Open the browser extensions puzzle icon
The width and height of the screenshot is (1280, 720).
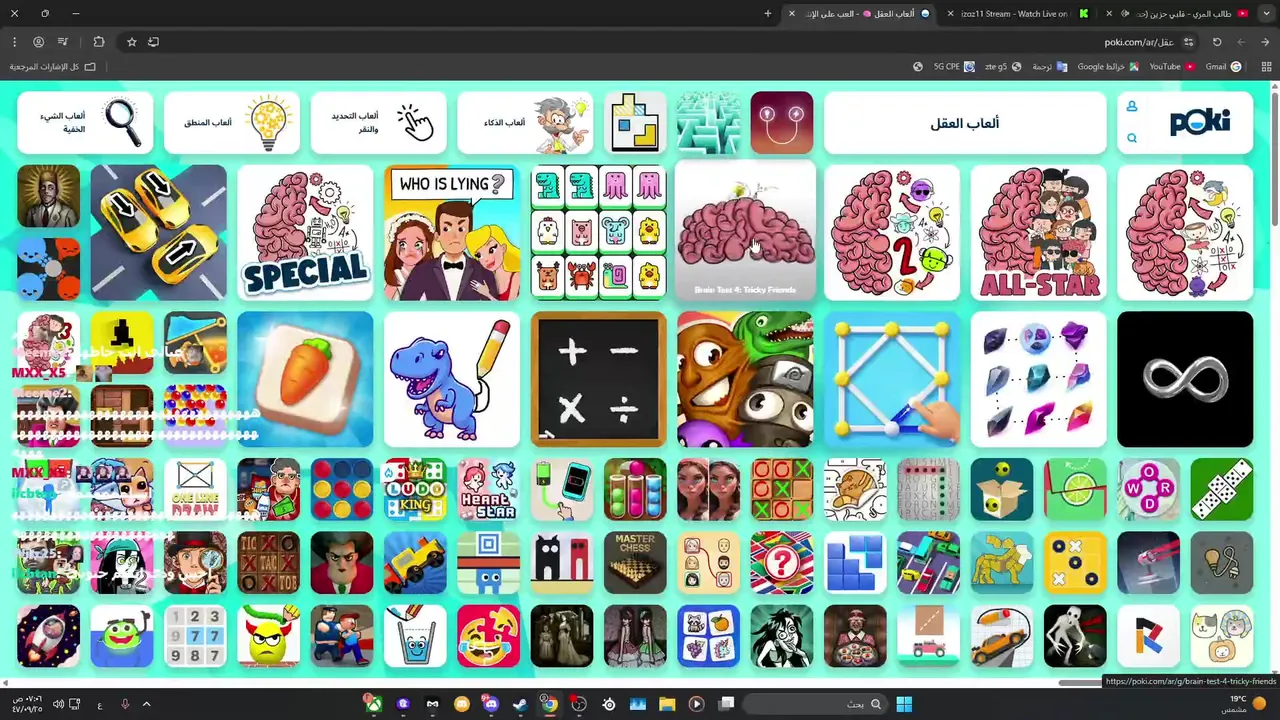[x=98, y=42]
